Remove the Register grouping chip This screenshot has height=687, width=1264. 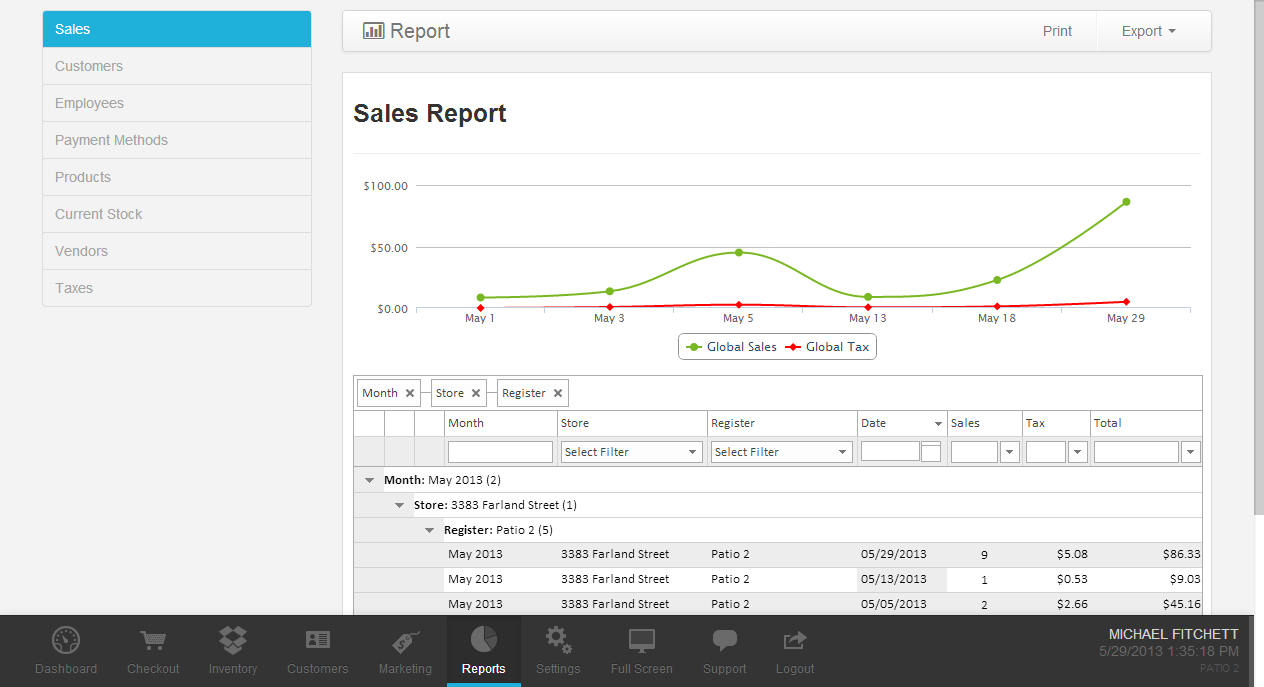[x=558, y=393]
